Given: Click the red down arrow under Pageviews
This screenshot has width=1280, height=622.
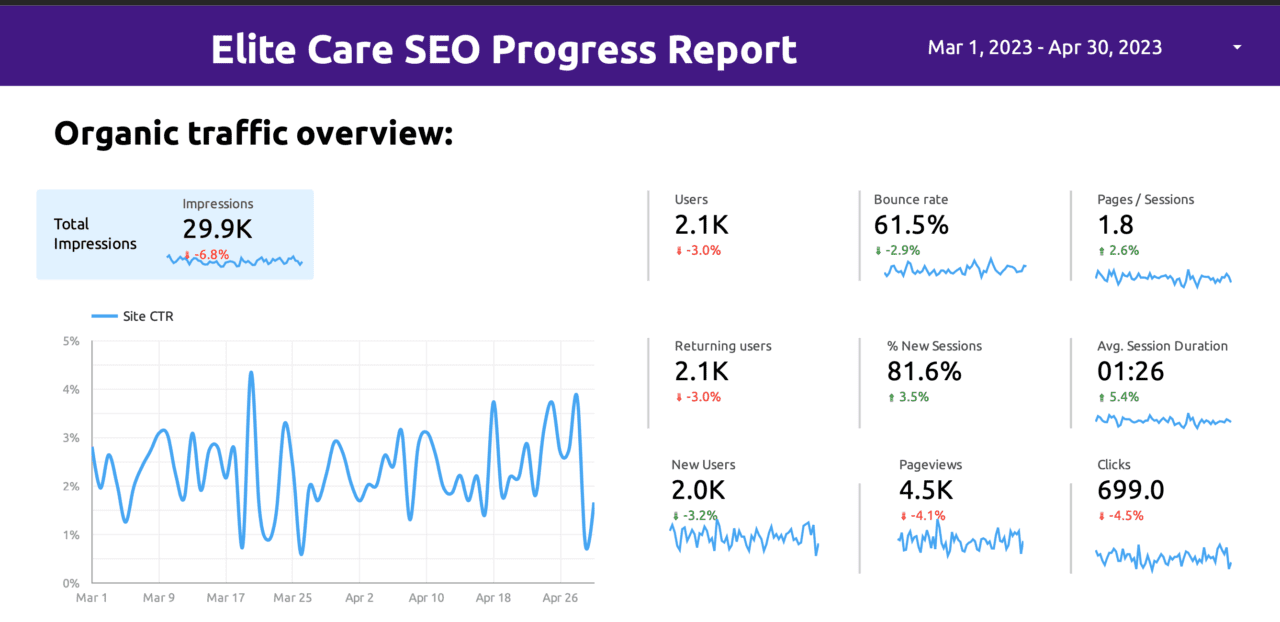Looking at the screenshot, I should pyautogui.click(x=903, y=516).
